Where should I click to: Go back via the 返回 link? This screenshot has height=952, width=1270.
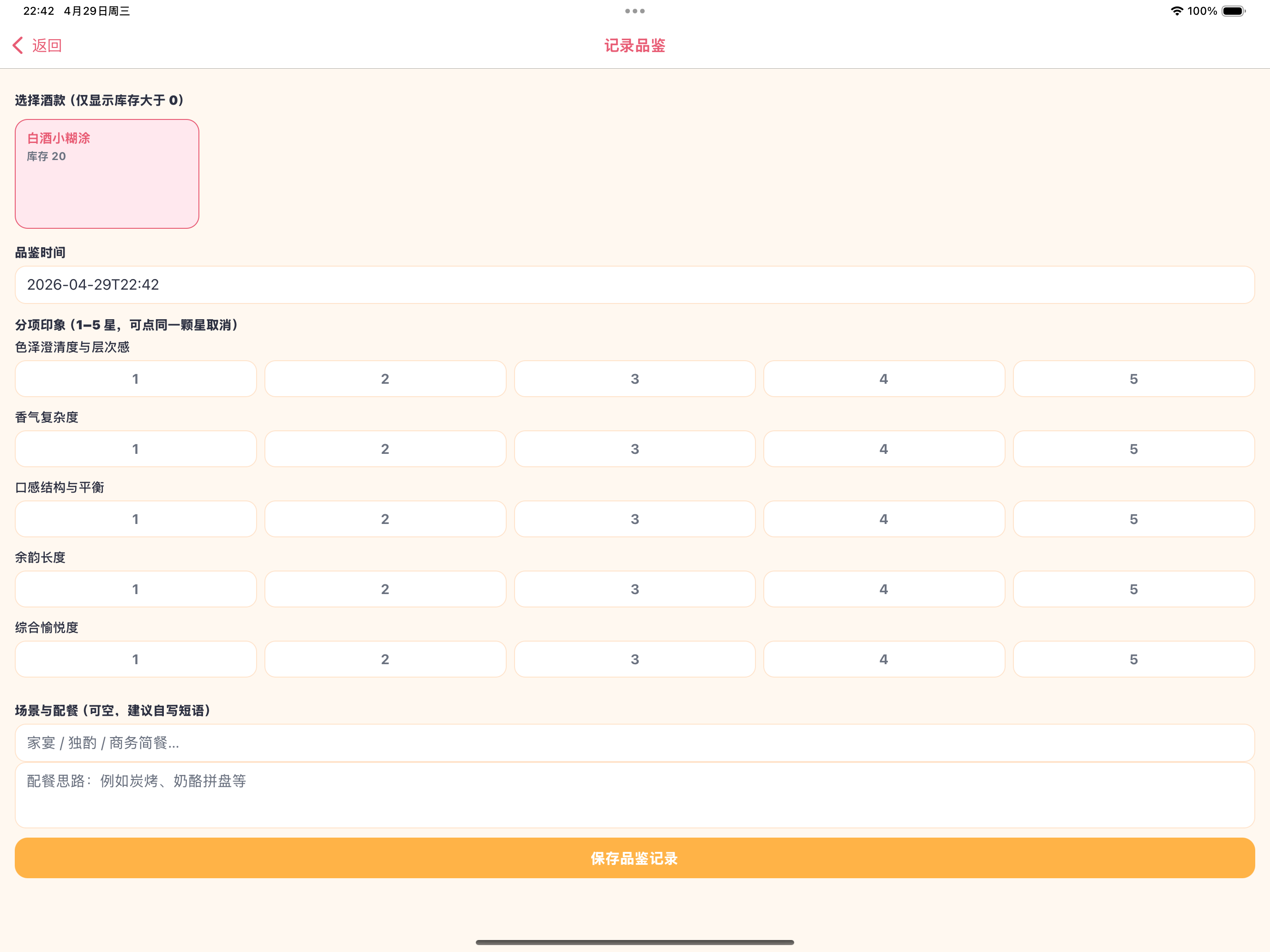47,45
